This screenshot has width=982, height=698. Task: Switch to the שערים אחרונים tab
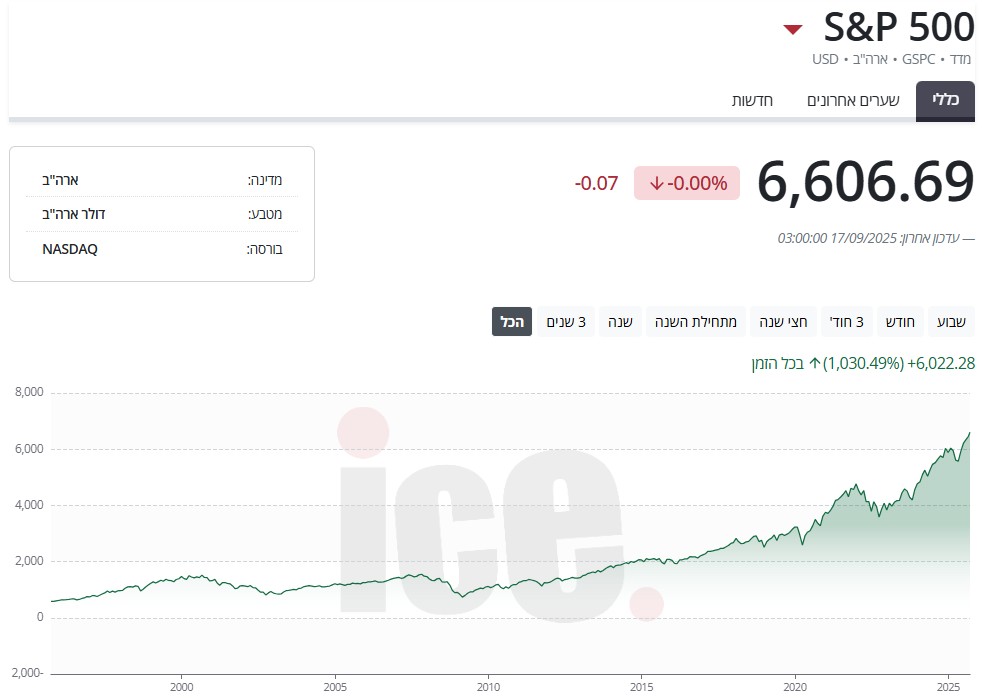click(853, 101)
